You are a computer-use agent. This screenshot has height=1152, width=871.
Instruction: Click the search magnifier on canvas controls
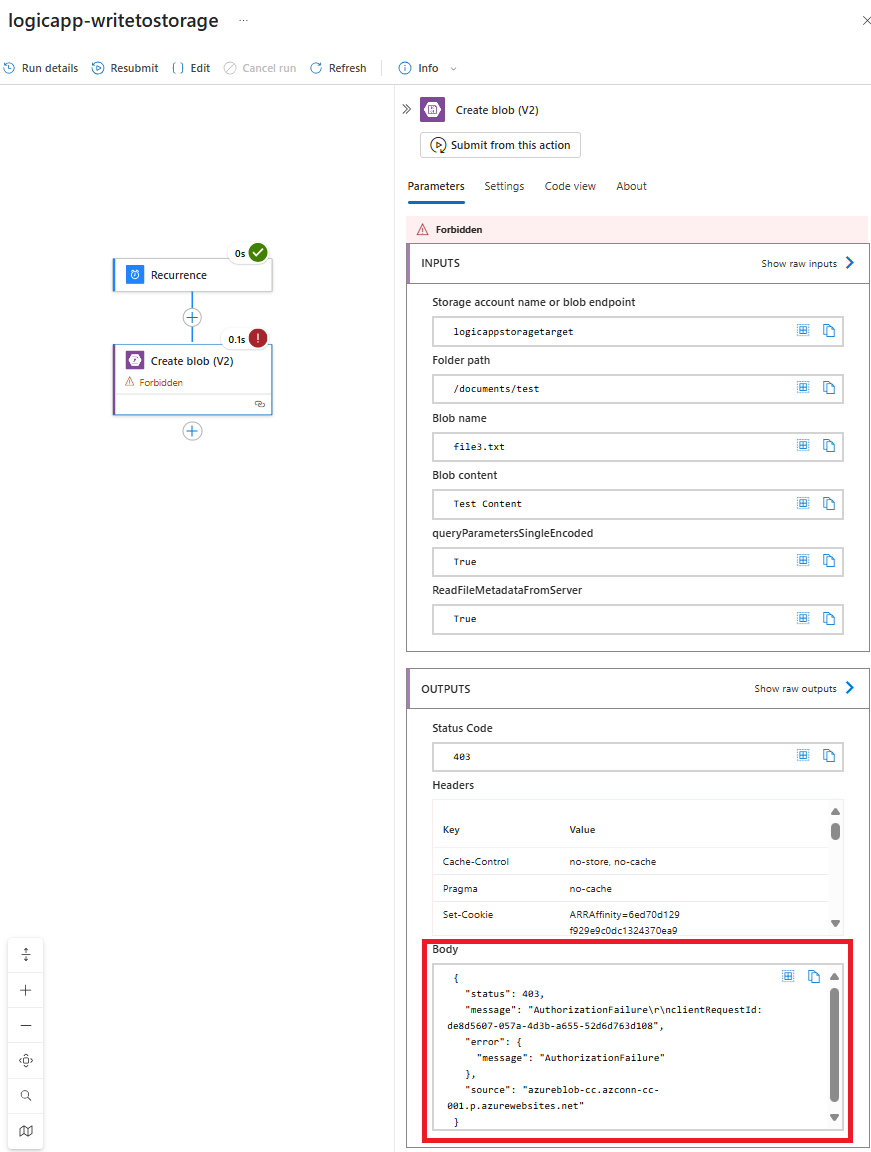(x=26, y=1096)
